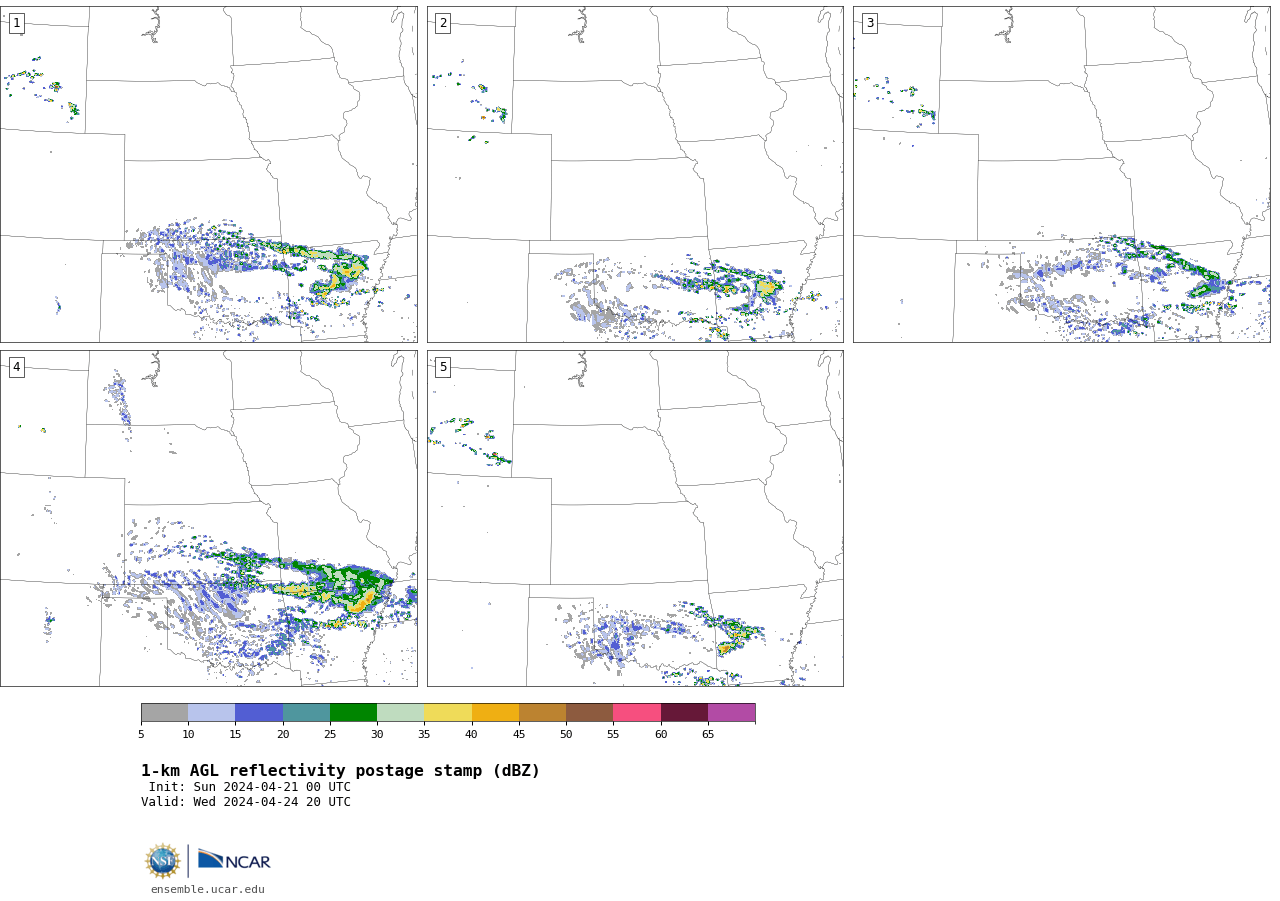Click the reflectivity postage stamp title

tap(340, 771)
